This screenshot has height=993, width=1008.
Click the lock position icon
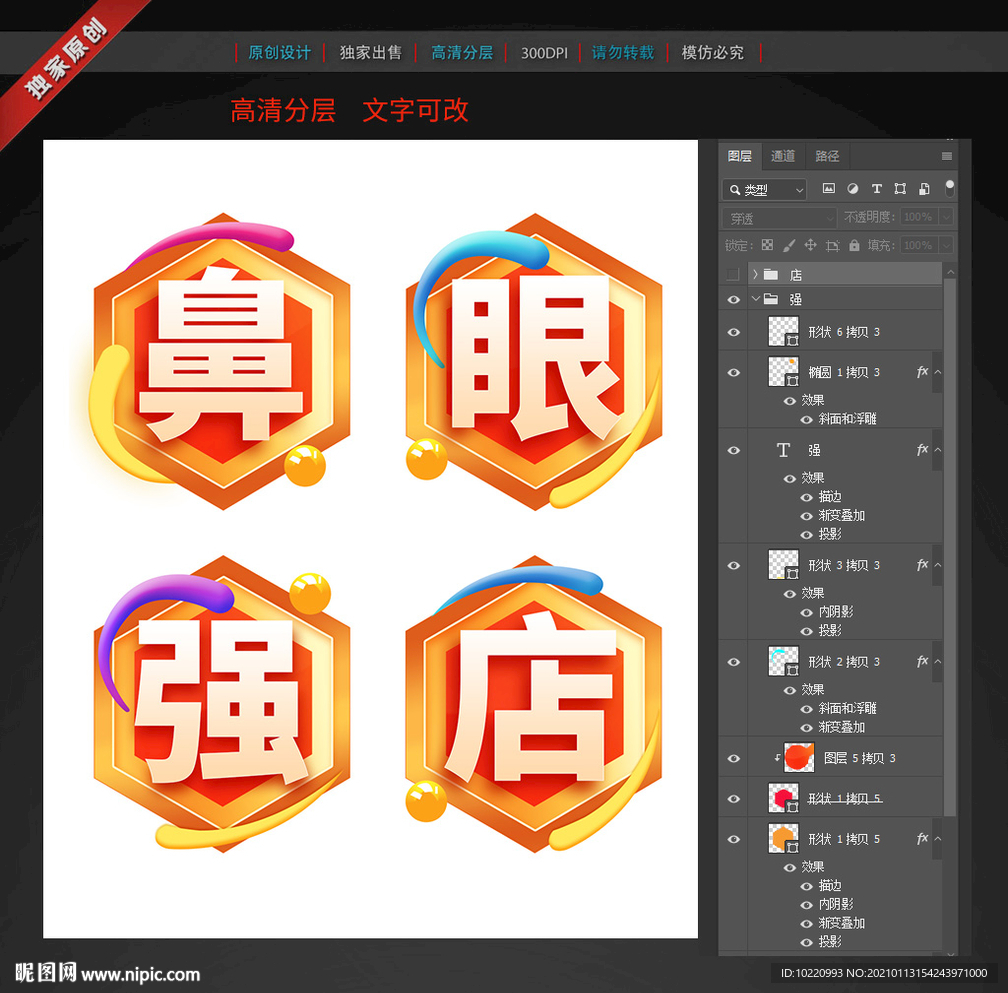click(812, 245)
